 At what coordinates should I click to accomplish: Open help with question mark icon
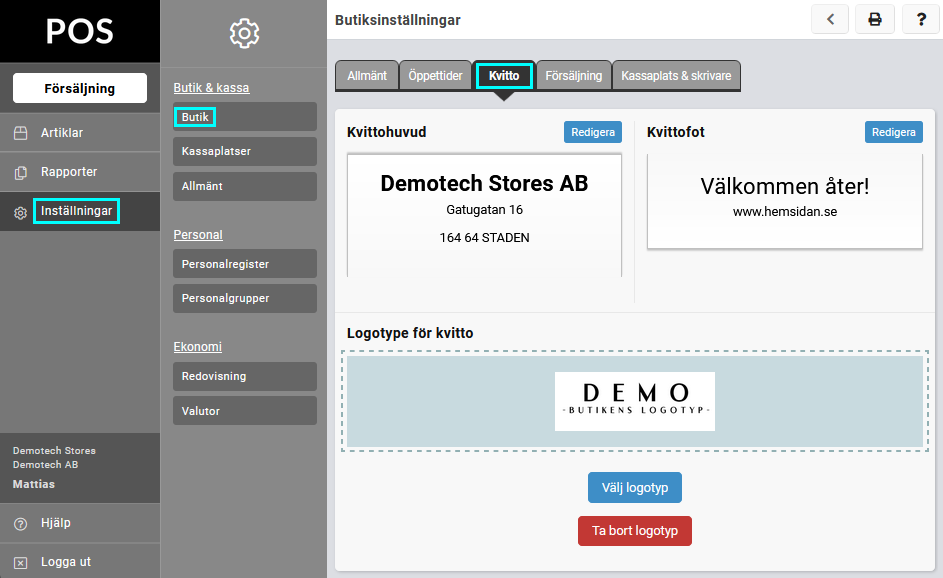pyautogui.click(x=920, y=19)
